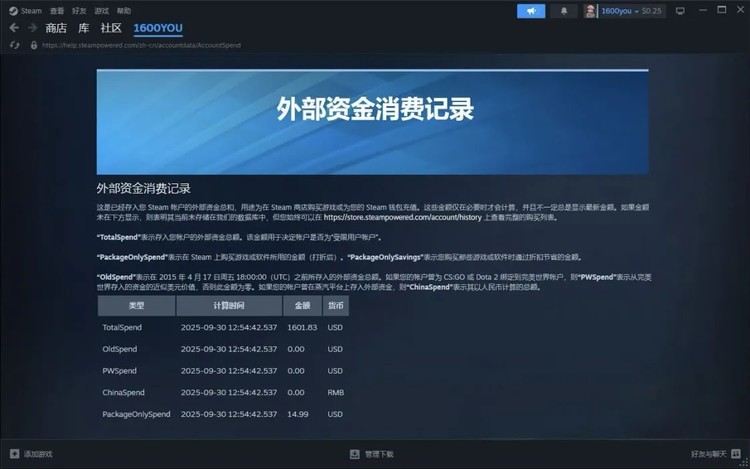This screenshot has width=750, height=469.
Task: Select the TotalSpend calculation timestamp
Action: (229, 327)
